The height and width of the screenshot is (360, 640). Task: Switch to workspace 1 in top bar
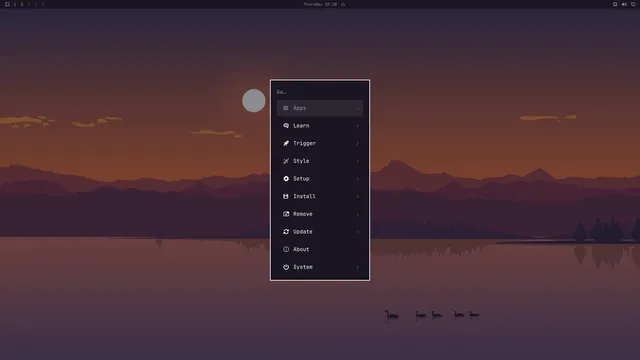15,4
